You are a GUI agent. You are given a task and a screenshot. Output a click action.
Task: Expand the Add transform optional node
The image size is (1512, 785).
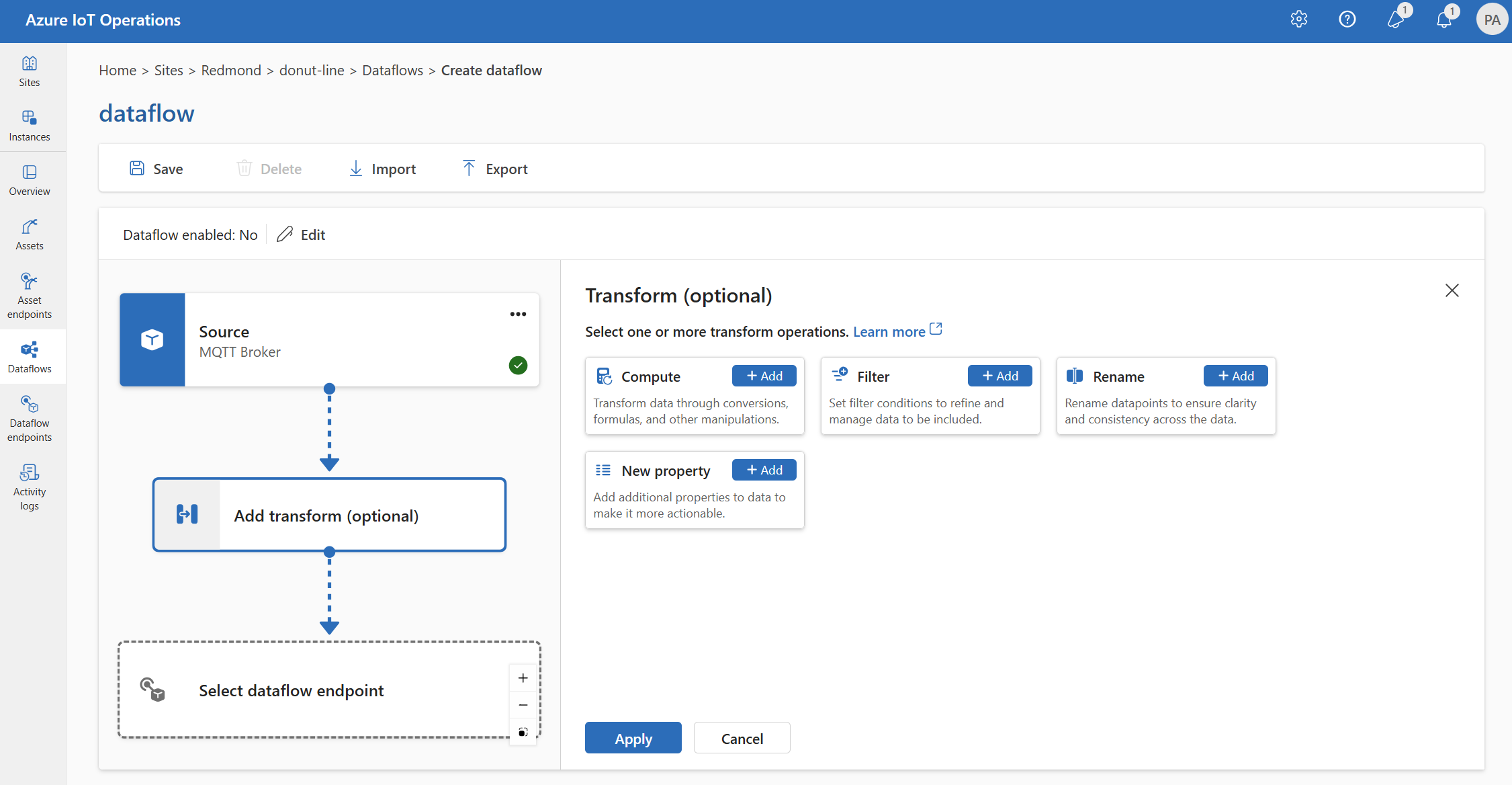(x=329, y=514)
